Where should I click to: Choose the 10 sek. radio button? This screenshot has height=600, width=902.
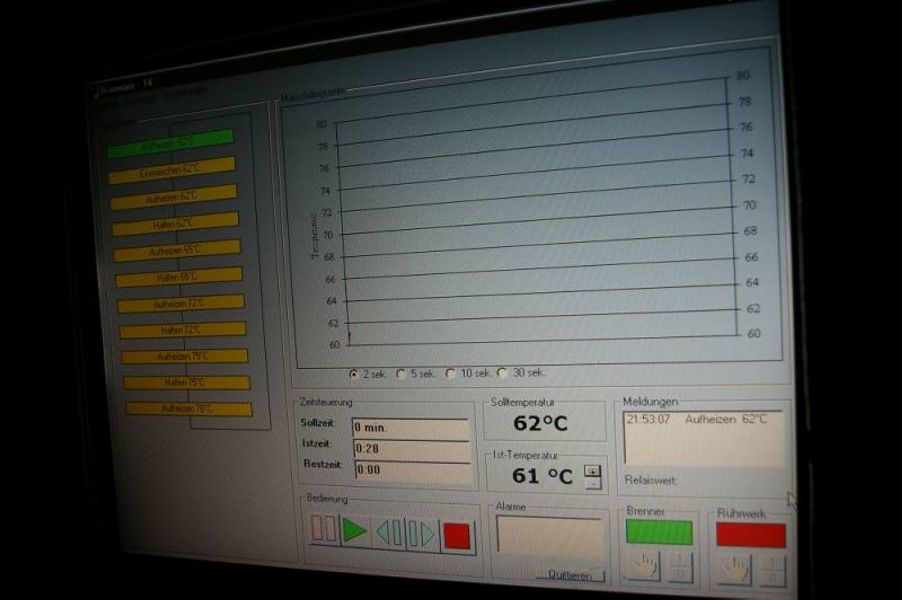(450, 374)
